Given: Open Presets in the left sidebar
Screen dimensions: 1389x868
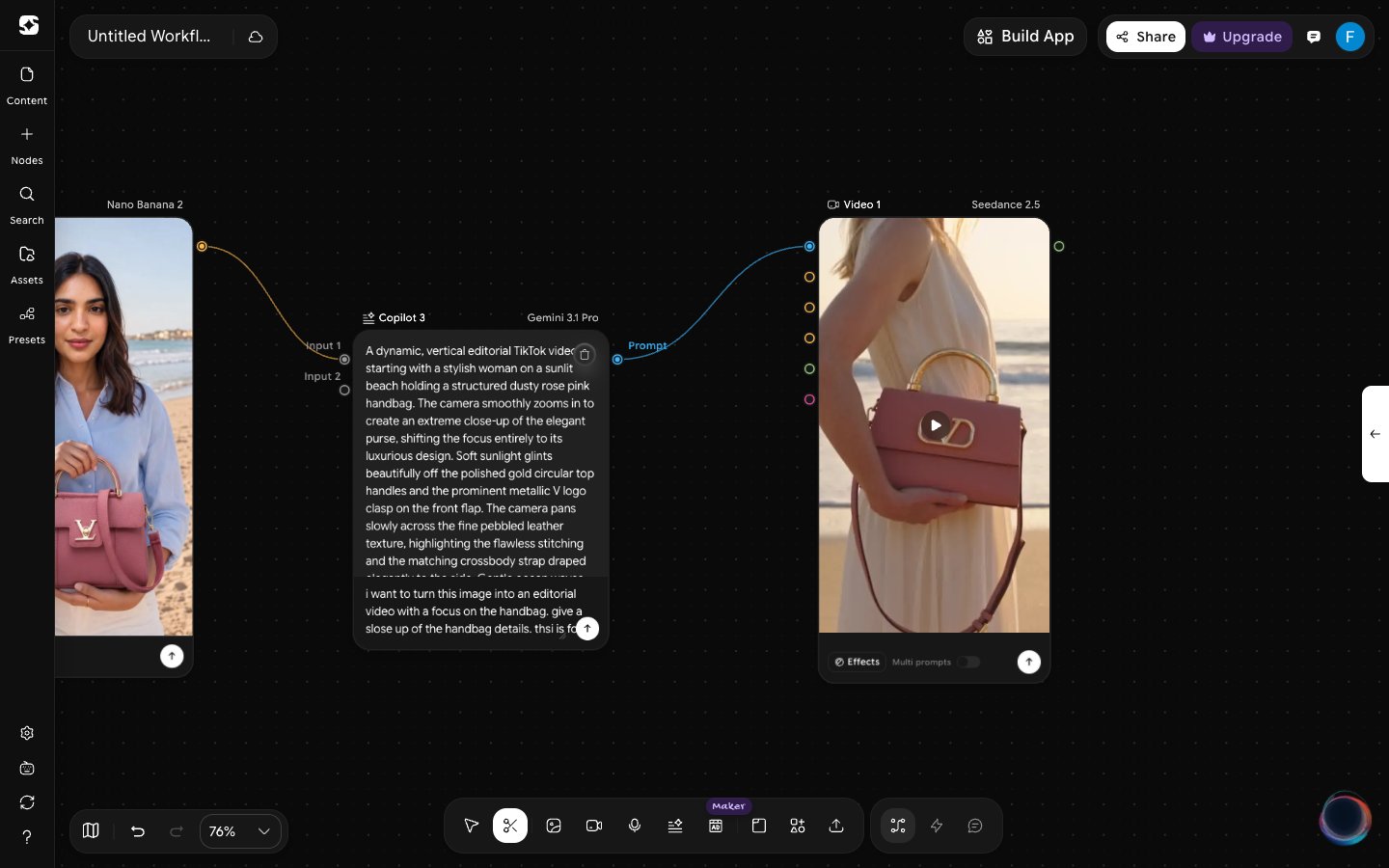Looking at the screenshot, I should pos(27,325).
